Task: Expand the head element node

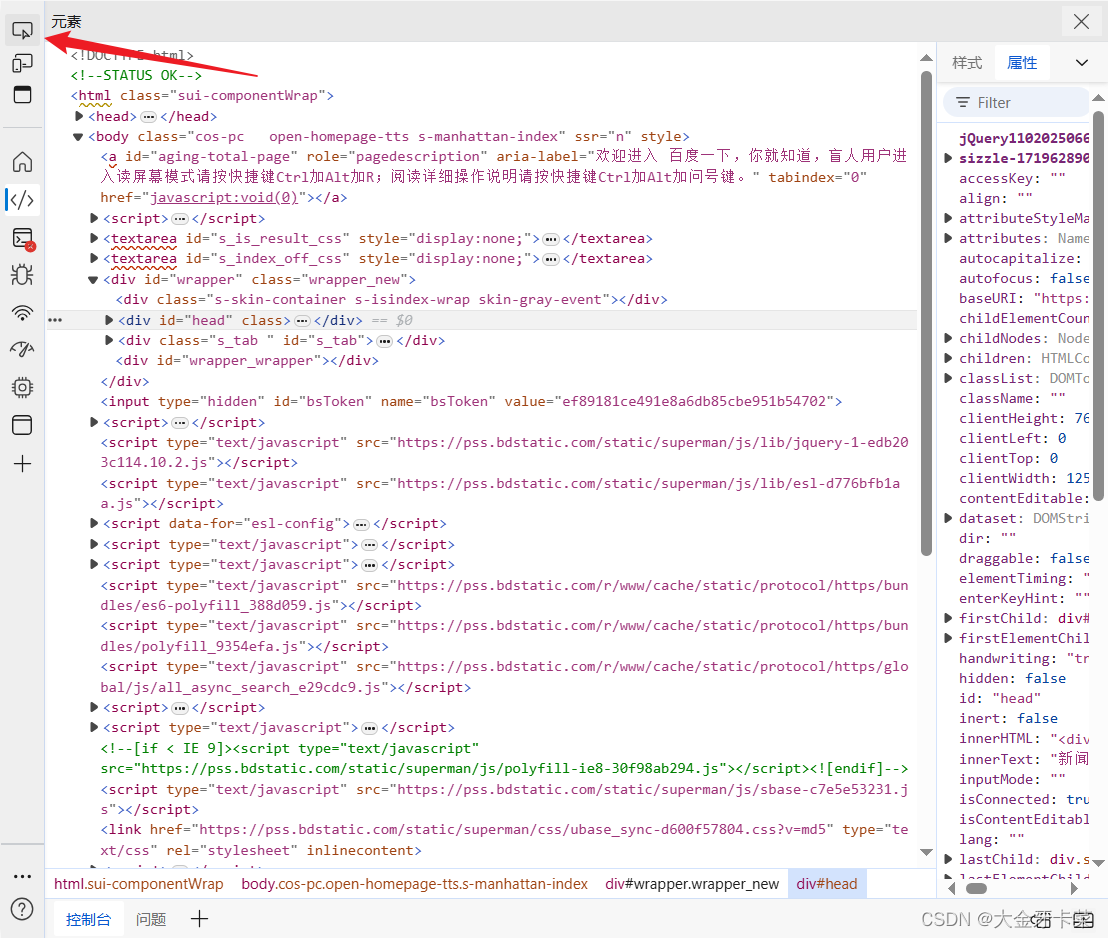Action: click(x=79, y=116)
